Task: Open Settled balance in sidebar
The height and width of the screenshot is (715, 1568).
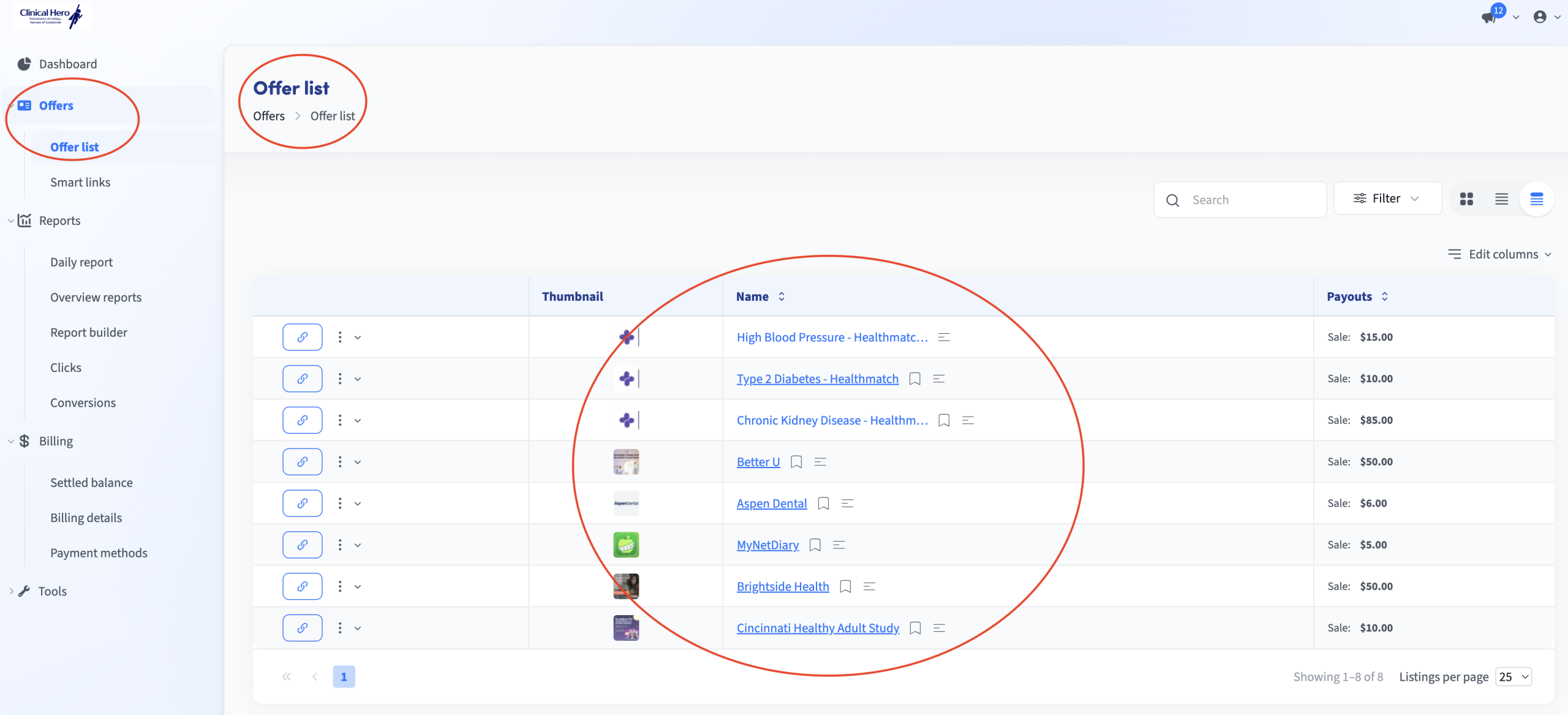Action: pos(91,482)
